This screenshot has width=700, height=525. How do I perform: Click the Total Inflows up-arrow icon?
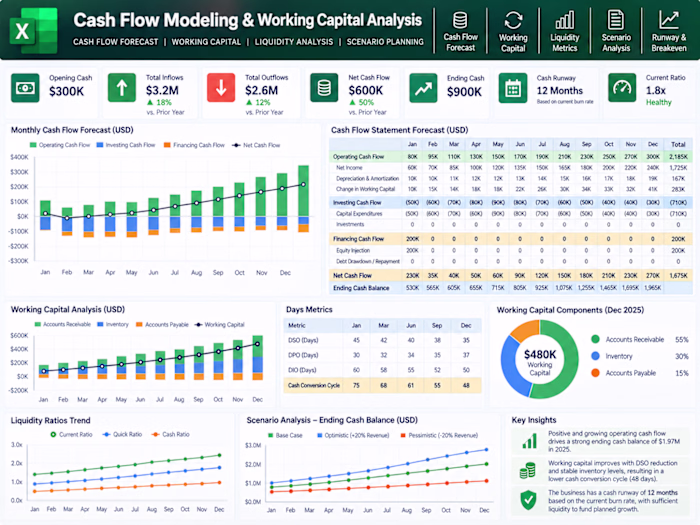coord(122,88)
